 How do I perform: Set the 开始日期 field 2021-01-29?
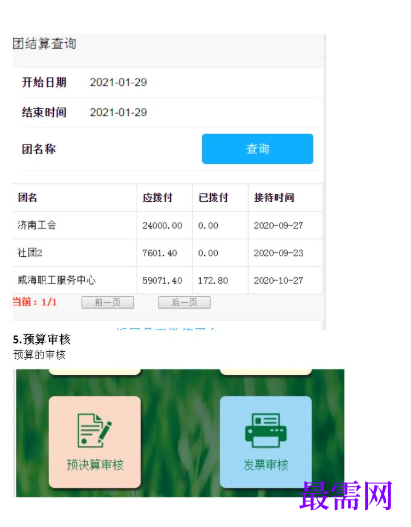tap(118, 82)
